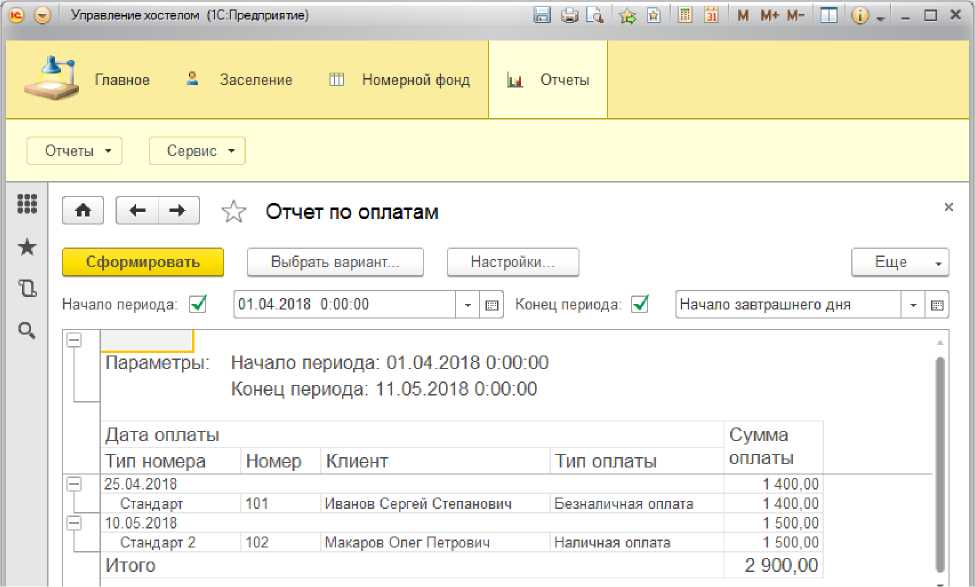The height and width of the screenshot is (587, 975).
Task: Click scroll up arrow of report area
Action: pos(940,343)
